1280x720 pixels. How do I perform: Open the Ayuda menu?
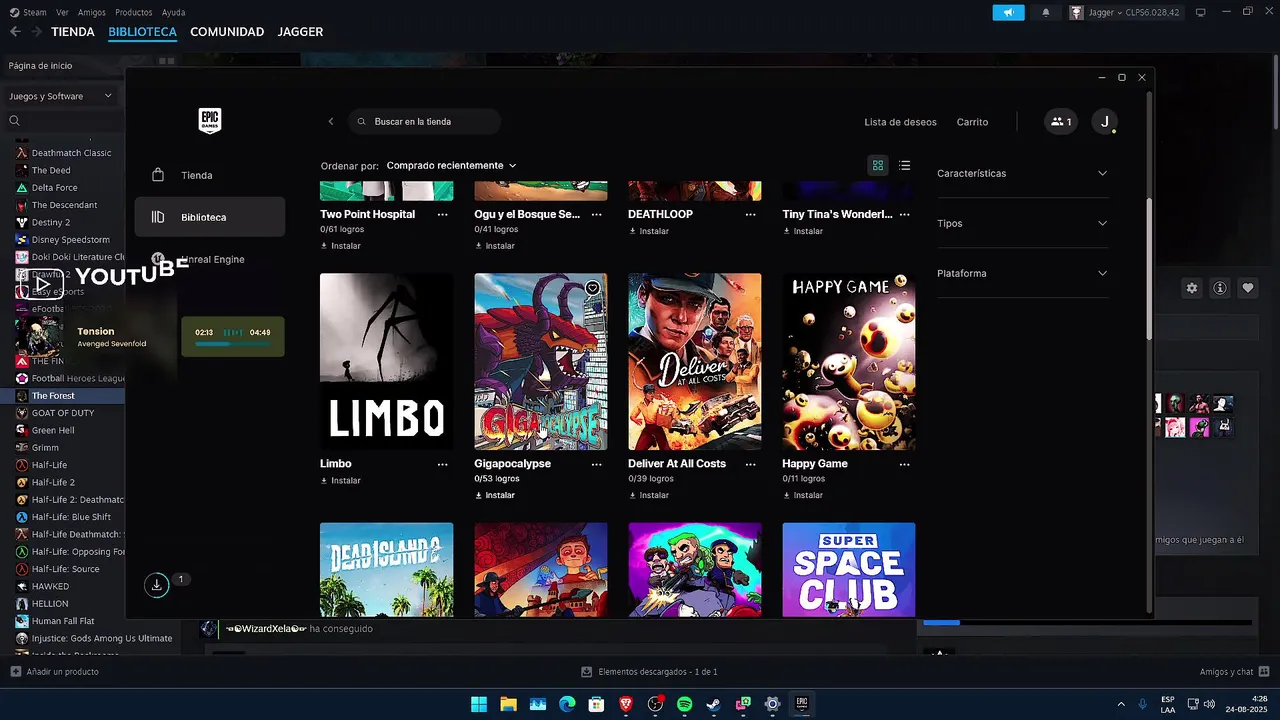click(173, 12)
